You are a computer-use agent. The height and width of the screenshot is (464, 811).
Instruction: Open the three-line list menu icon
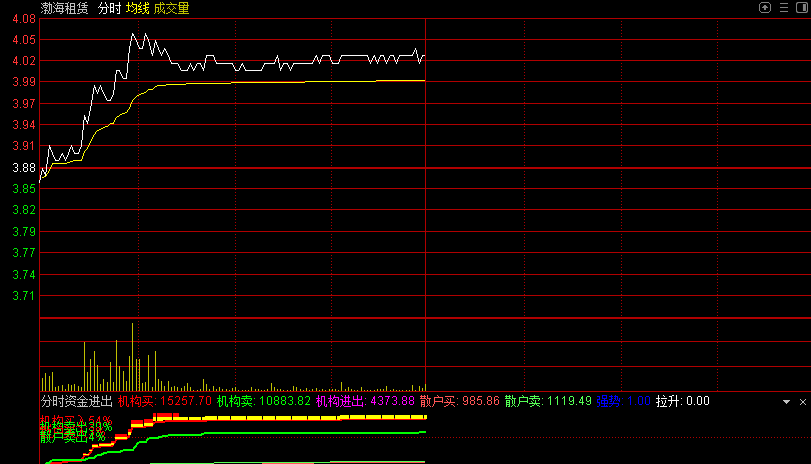tap(783, 8)
